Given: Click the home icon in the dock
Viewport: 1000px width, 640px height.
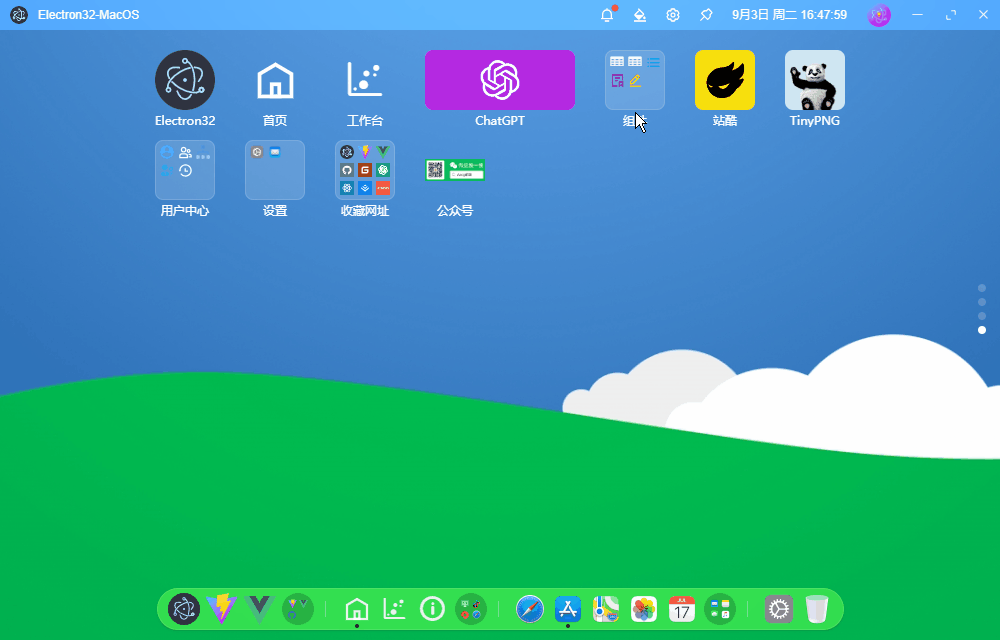Looking at the screenshot, I should pos(357,609).
